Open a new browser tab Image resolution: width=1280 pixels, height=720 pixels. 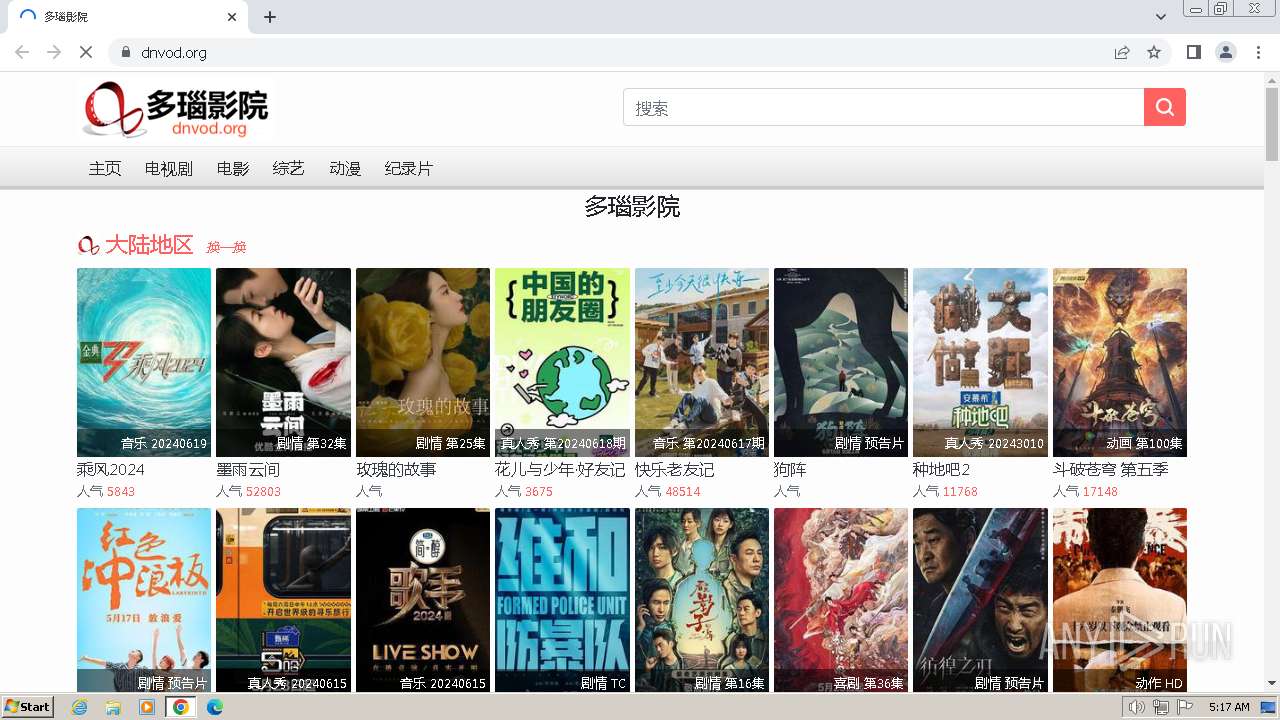pyautogui.click(x=270, y=17)
